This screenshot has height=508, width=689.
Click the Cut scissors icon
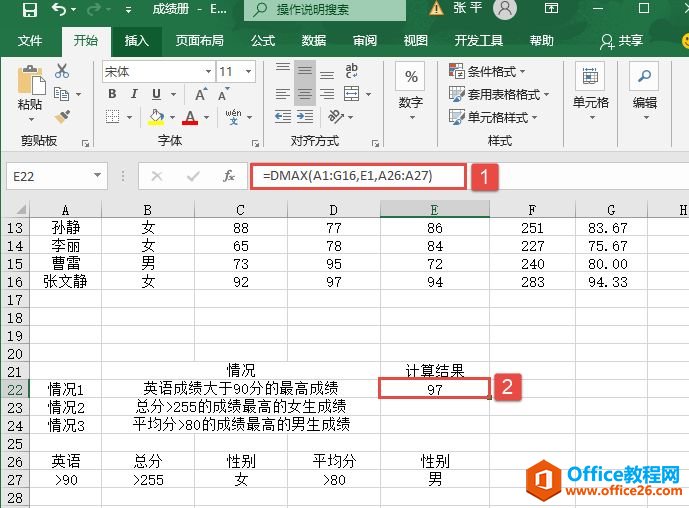coord(62,71)
